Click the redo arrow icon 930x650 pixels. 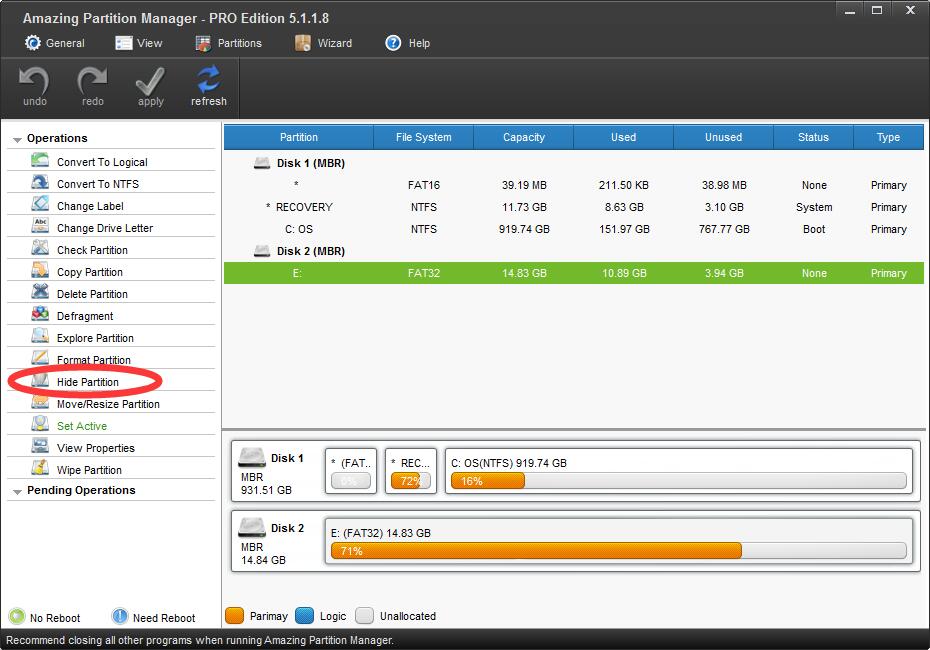[x=93, y=80]
